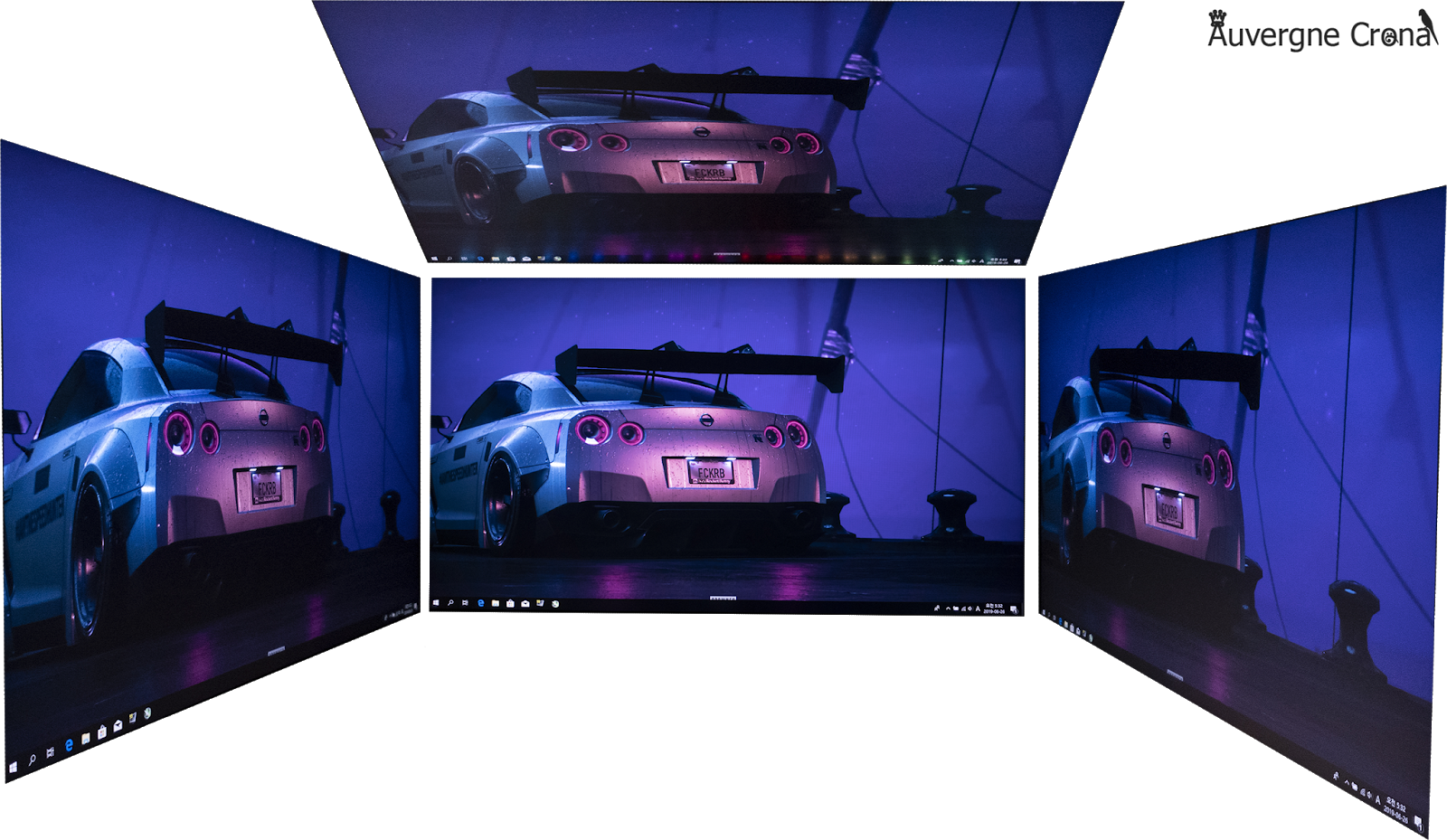Open the Start menu in the left-angled screen view
This screenshot has height=840, width=1447.
pyautogui.click(x=13, y=769)
